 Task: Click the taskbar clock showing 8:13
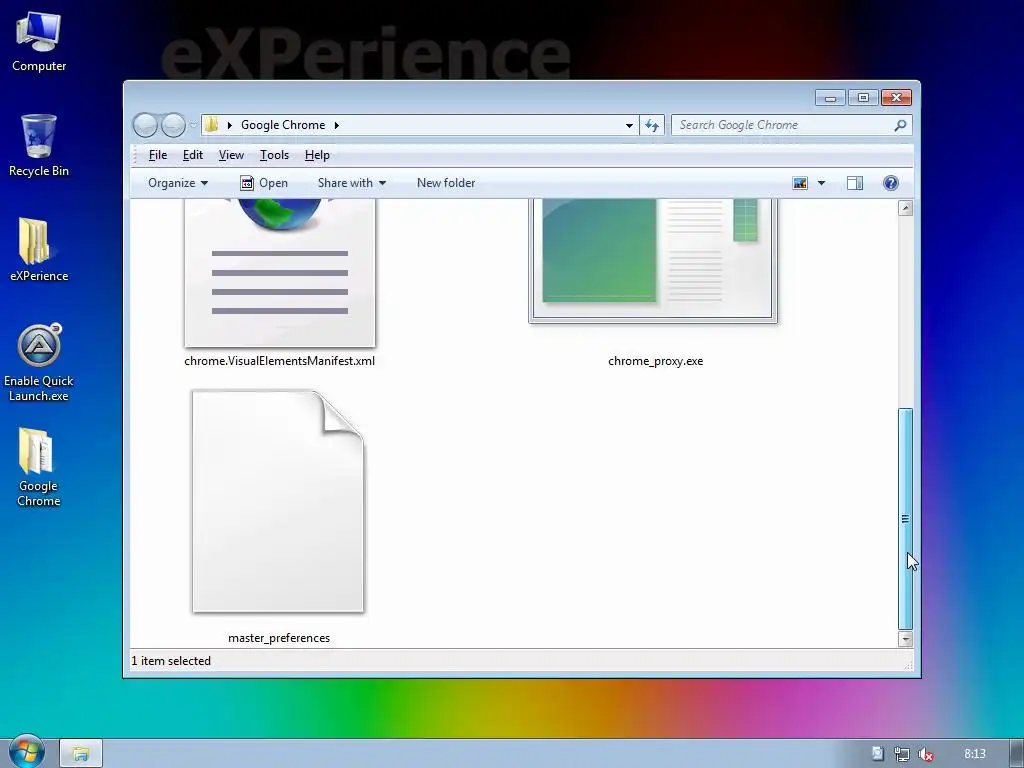pyautogui.click(x=974, y=754)
